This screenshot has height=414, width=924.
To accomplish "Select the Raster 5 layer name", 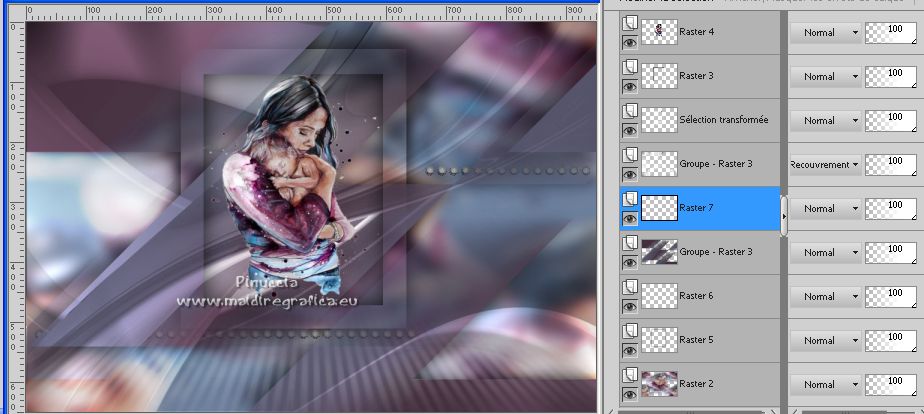I will 697,340.
